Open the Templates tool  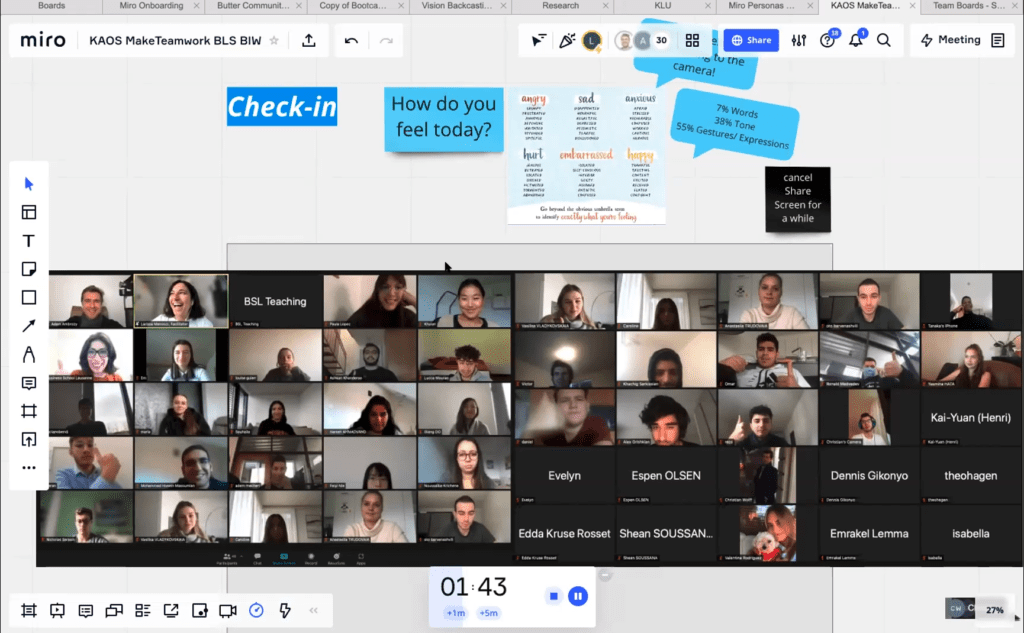(x=29, y=212)
